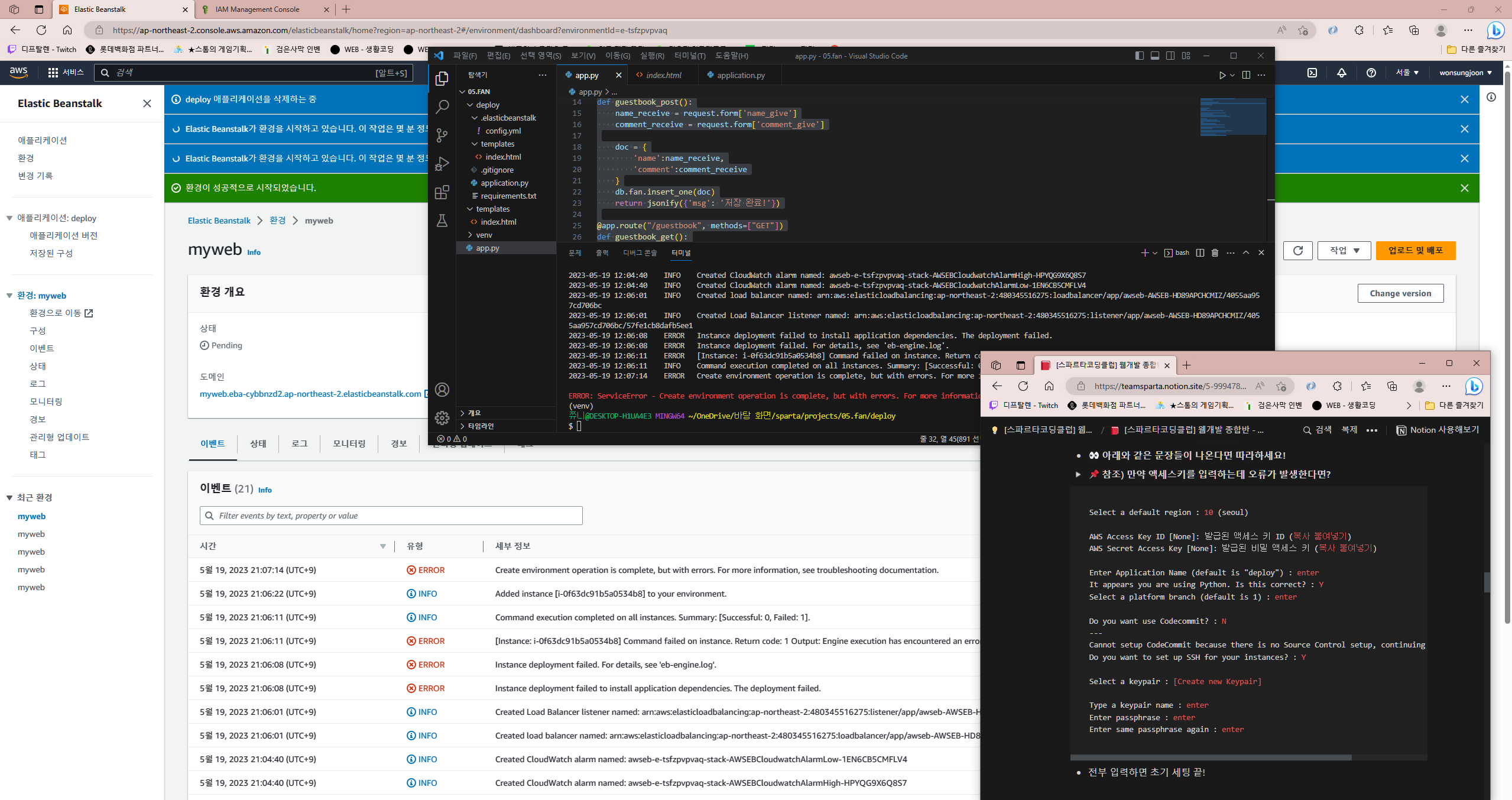The height and width of the screenshot is (800, 1512).
Task: Open requirements.txt in explorer
Action: (x=508, y=196)
